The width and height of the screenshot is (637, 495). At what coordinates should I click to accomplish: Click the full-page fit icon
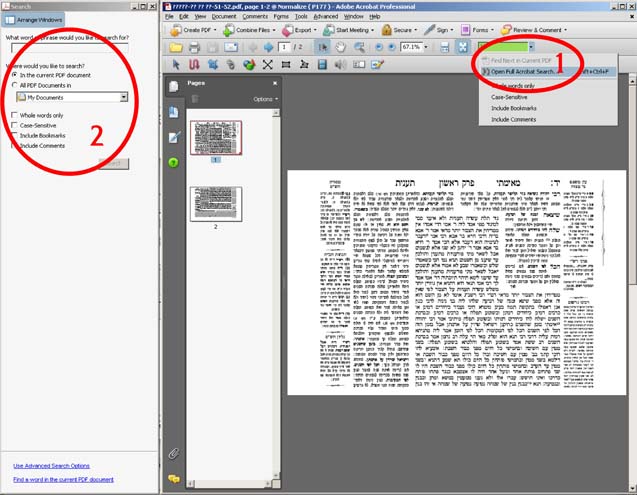coord(463,47)
